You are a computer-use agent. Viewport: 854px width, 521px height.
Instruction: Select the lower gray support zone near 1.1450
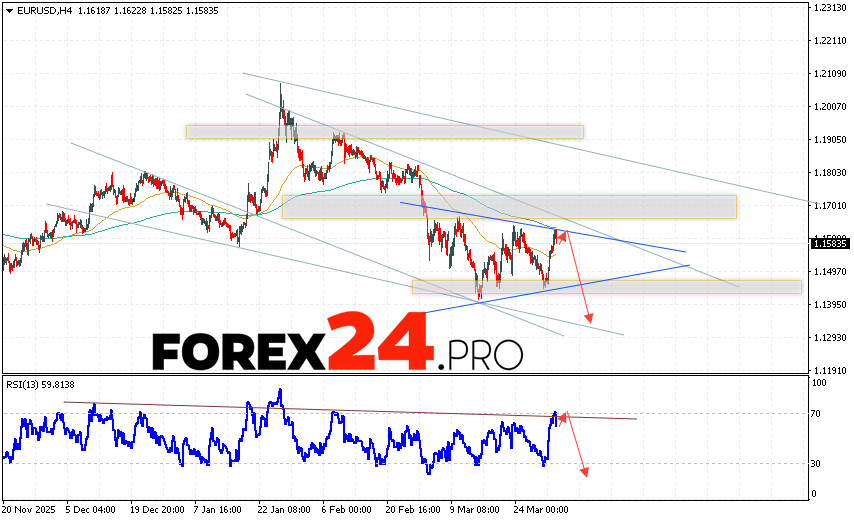coord(607,287)
